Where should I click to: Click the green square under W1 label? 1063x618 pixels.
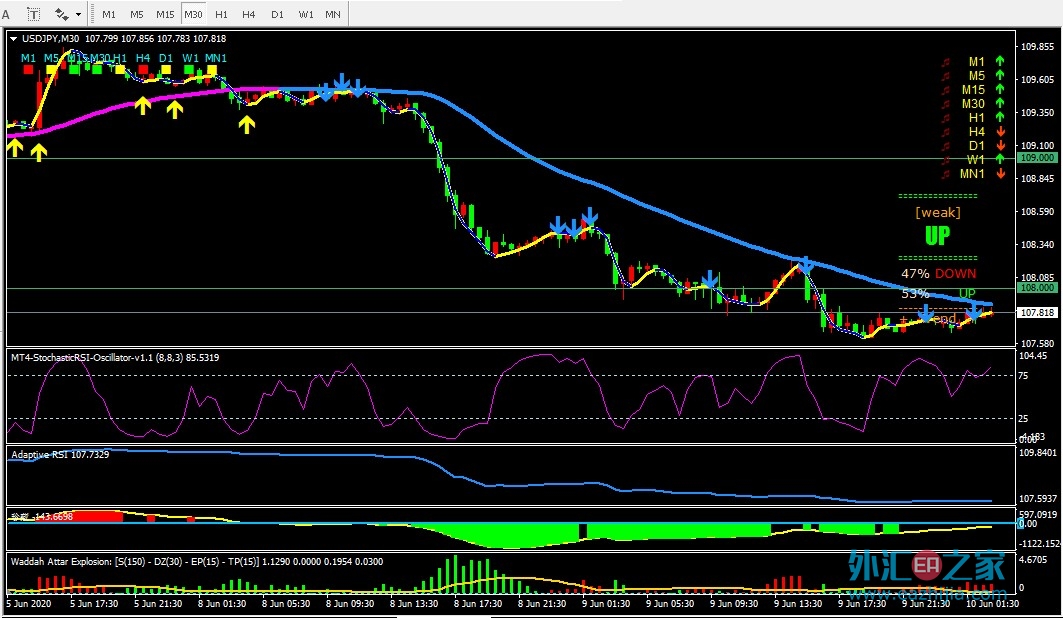point(190,69)
